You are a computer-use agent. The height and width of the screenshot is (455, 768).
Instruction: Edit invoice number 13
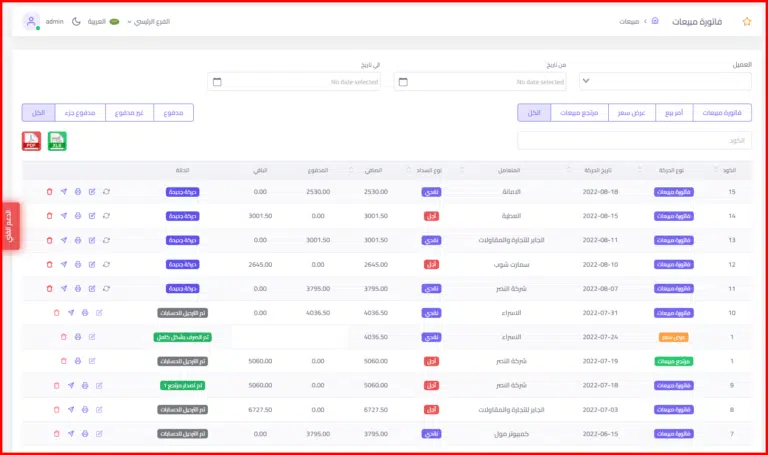tap(92, 240)
